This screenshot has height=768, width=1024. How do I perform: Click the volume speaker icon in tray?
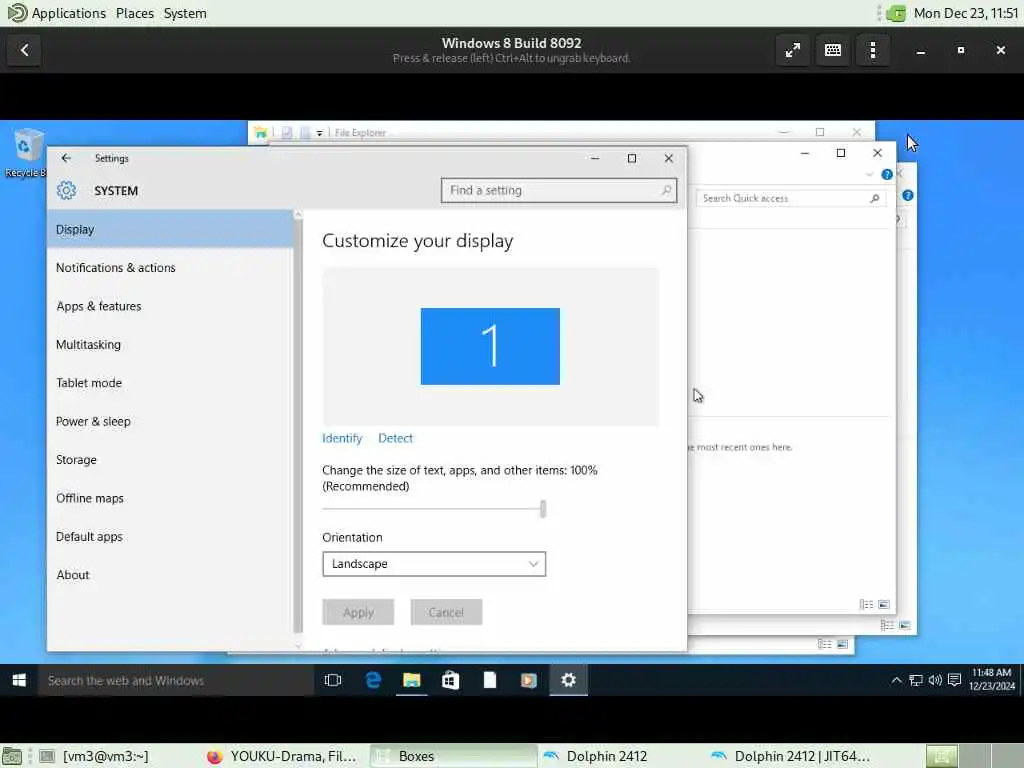pos(935,680)
